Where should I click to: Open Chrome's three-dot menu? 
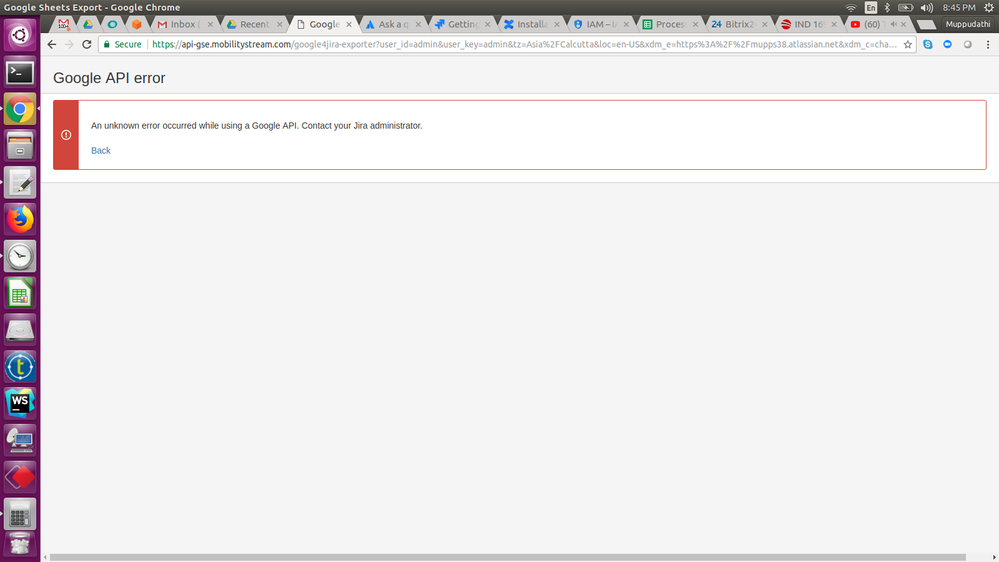click(988, 44)
